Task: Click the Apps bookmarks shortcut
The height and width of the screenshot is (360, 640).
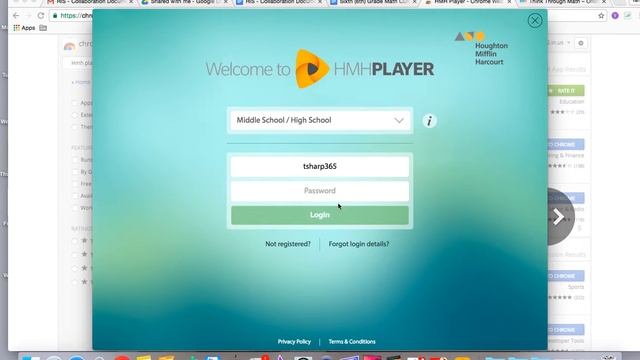Action: click(24, 28)
